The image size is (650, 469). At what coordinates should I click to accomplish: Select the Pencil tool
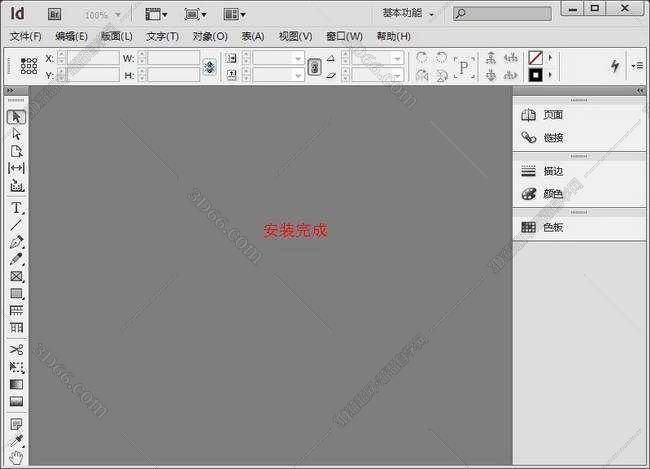16,259
